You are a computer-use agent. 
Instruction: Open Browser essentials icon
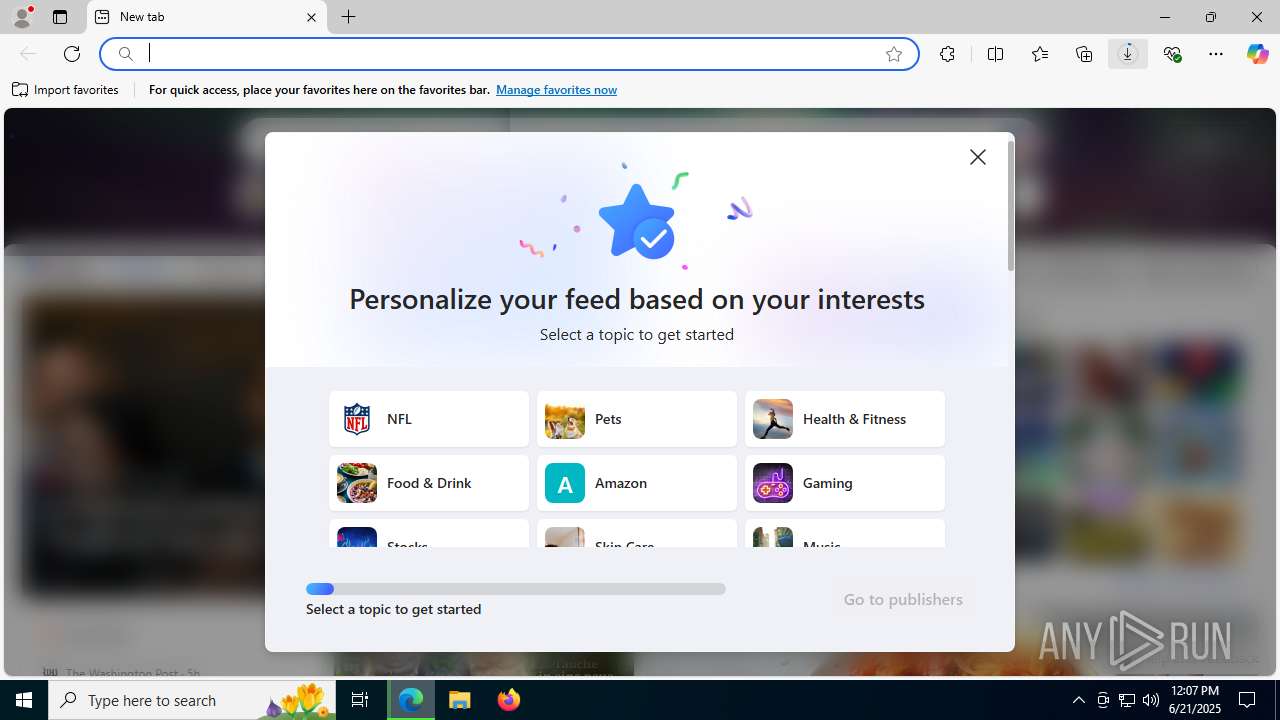(1172, 54)
